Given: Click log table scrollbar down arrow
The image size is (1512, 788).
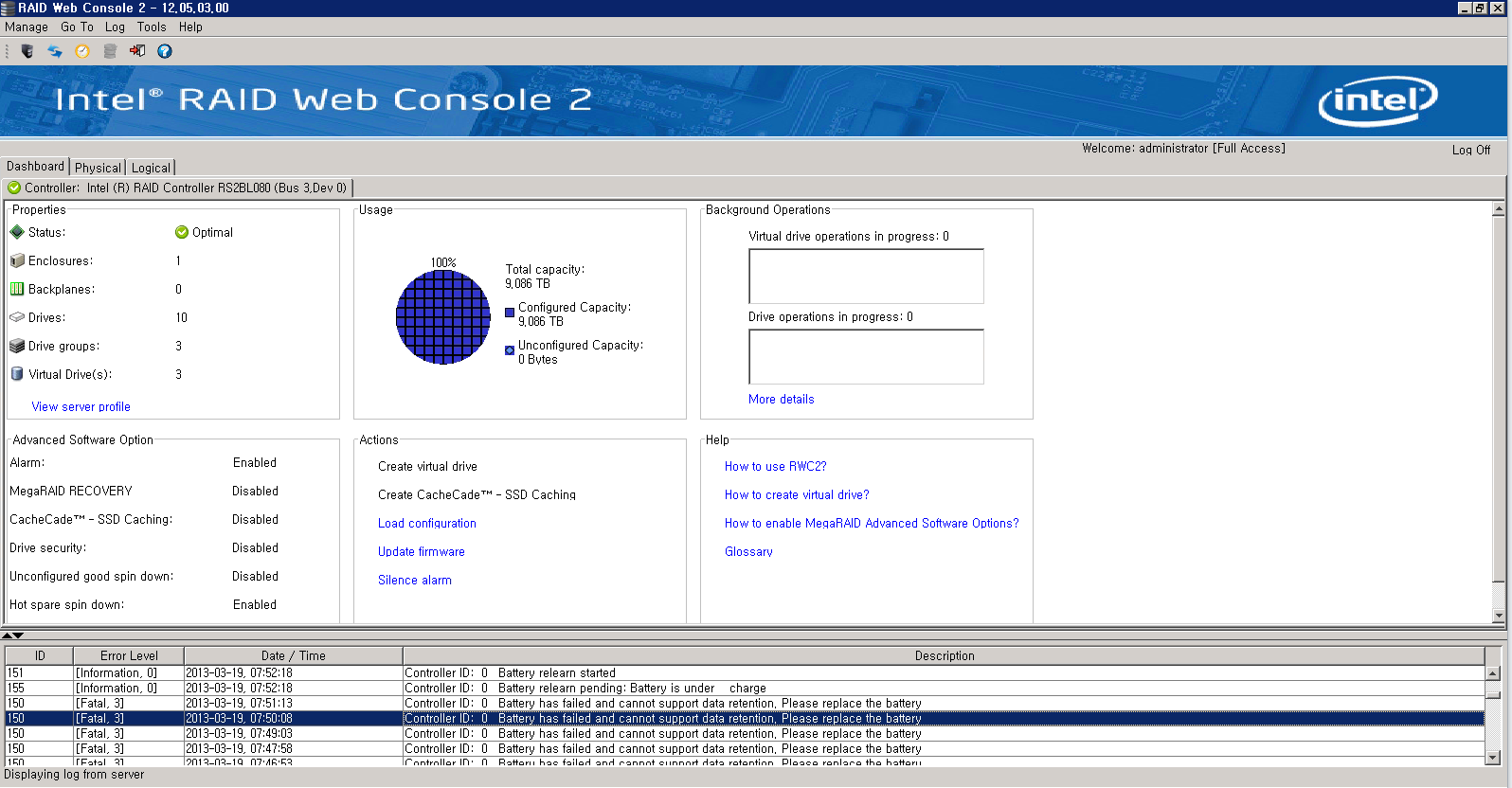Looking at the screenshot, I should 1493,757.
